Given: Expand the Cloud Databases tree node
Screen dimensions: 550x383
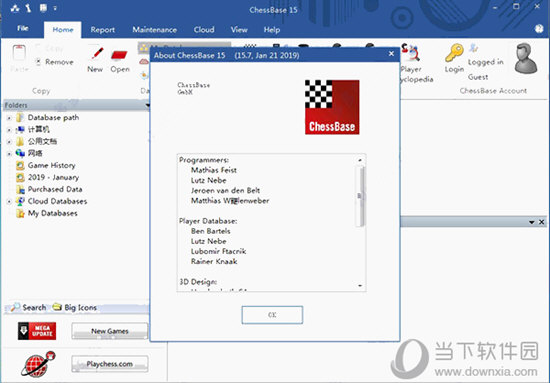Looking at the screenshot, I should point(9,202).
